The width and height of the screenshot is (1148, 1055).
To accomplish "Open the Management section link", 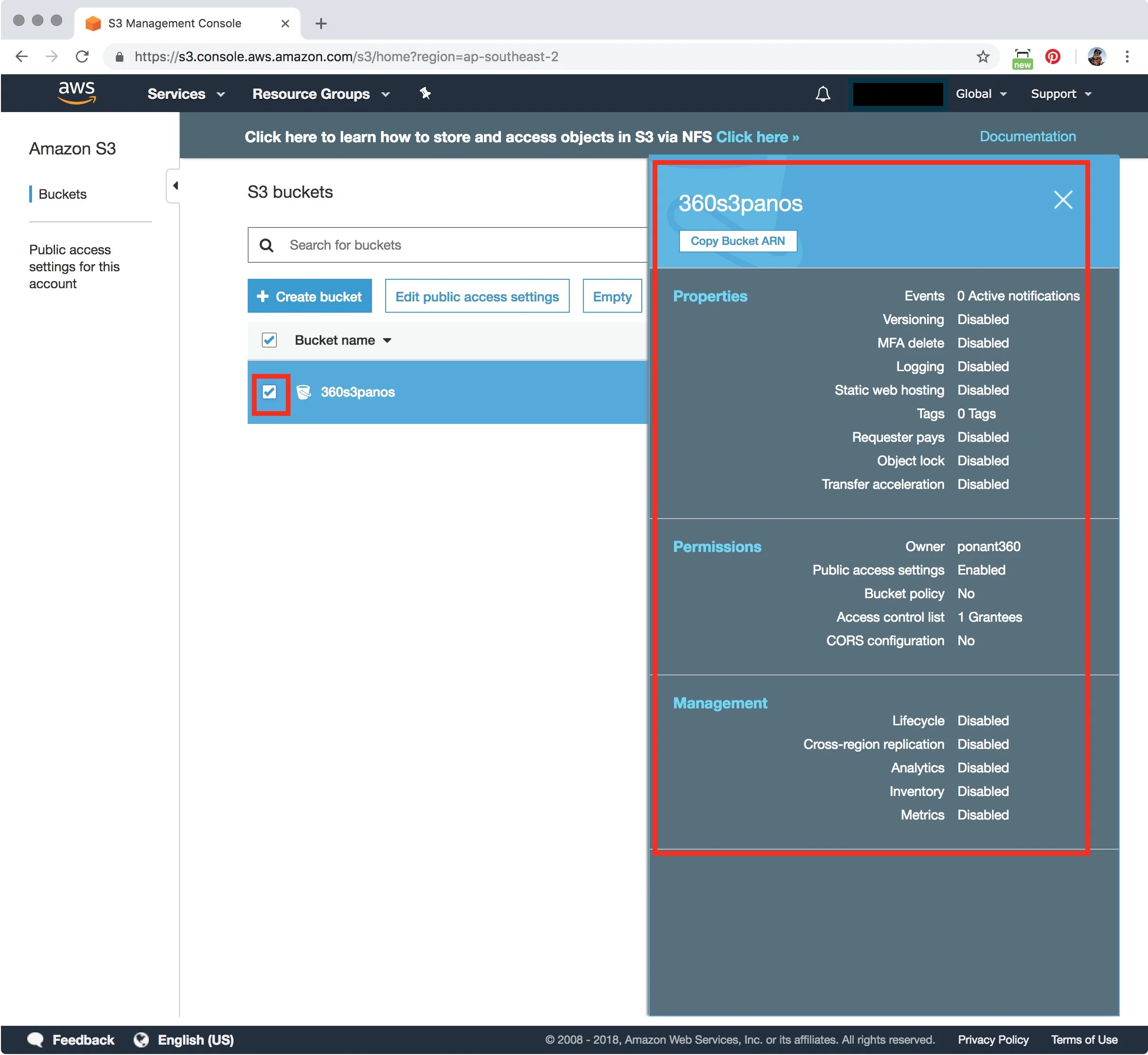I will [720, 703].
